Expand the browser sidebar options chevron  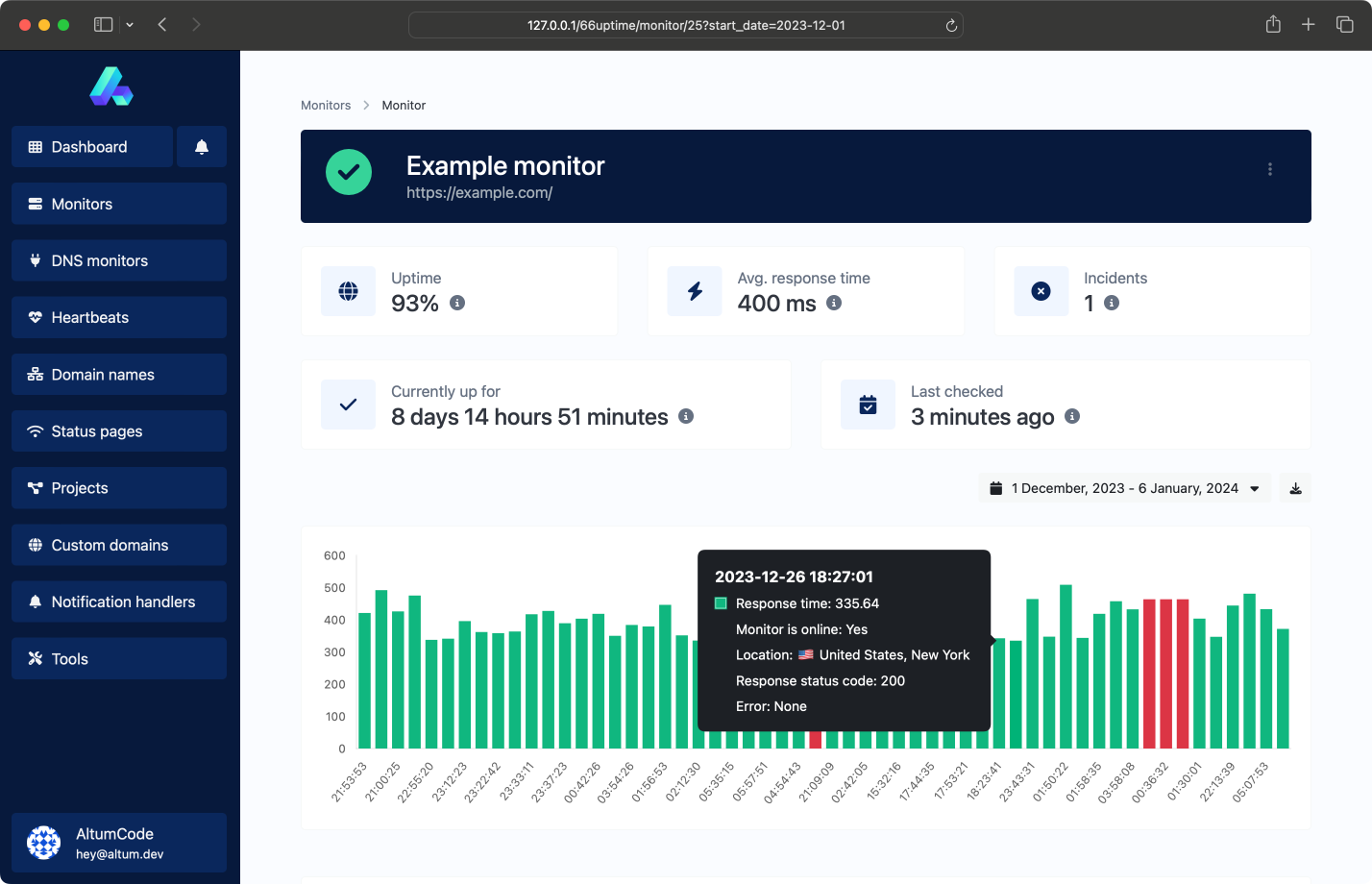(x=129, y=24)
